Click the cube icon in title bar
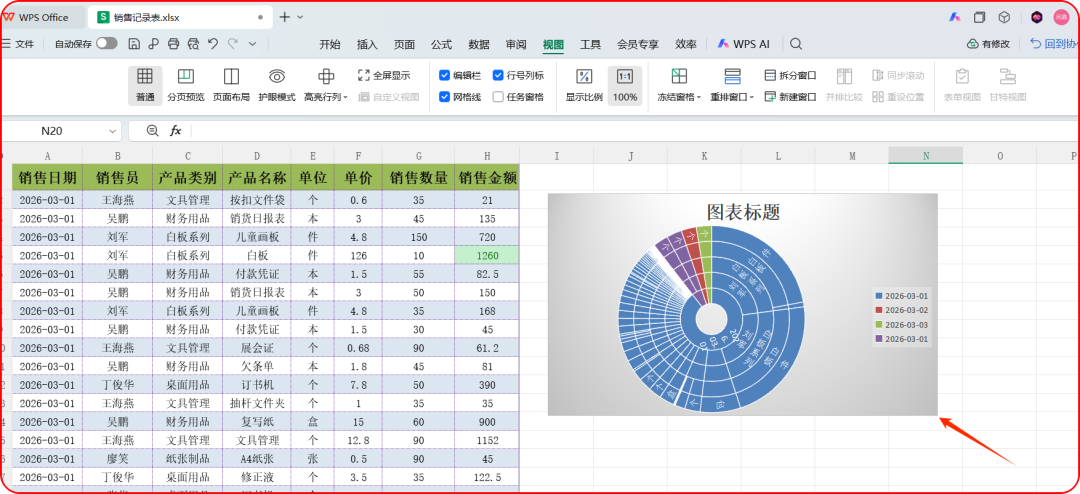This screenshot has width=1080, height=494. pos(1004,17)
